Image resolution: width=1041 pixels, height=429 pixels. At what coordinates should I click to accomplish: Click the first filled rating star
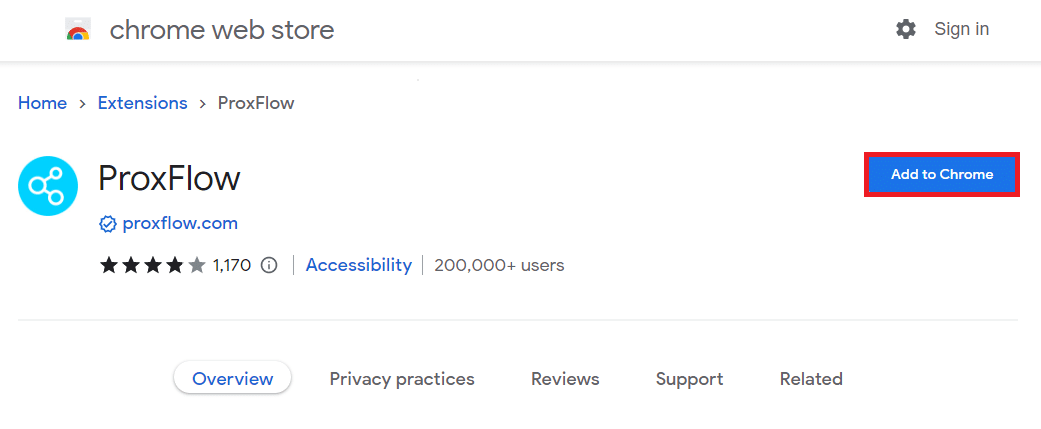pos(108,266)
